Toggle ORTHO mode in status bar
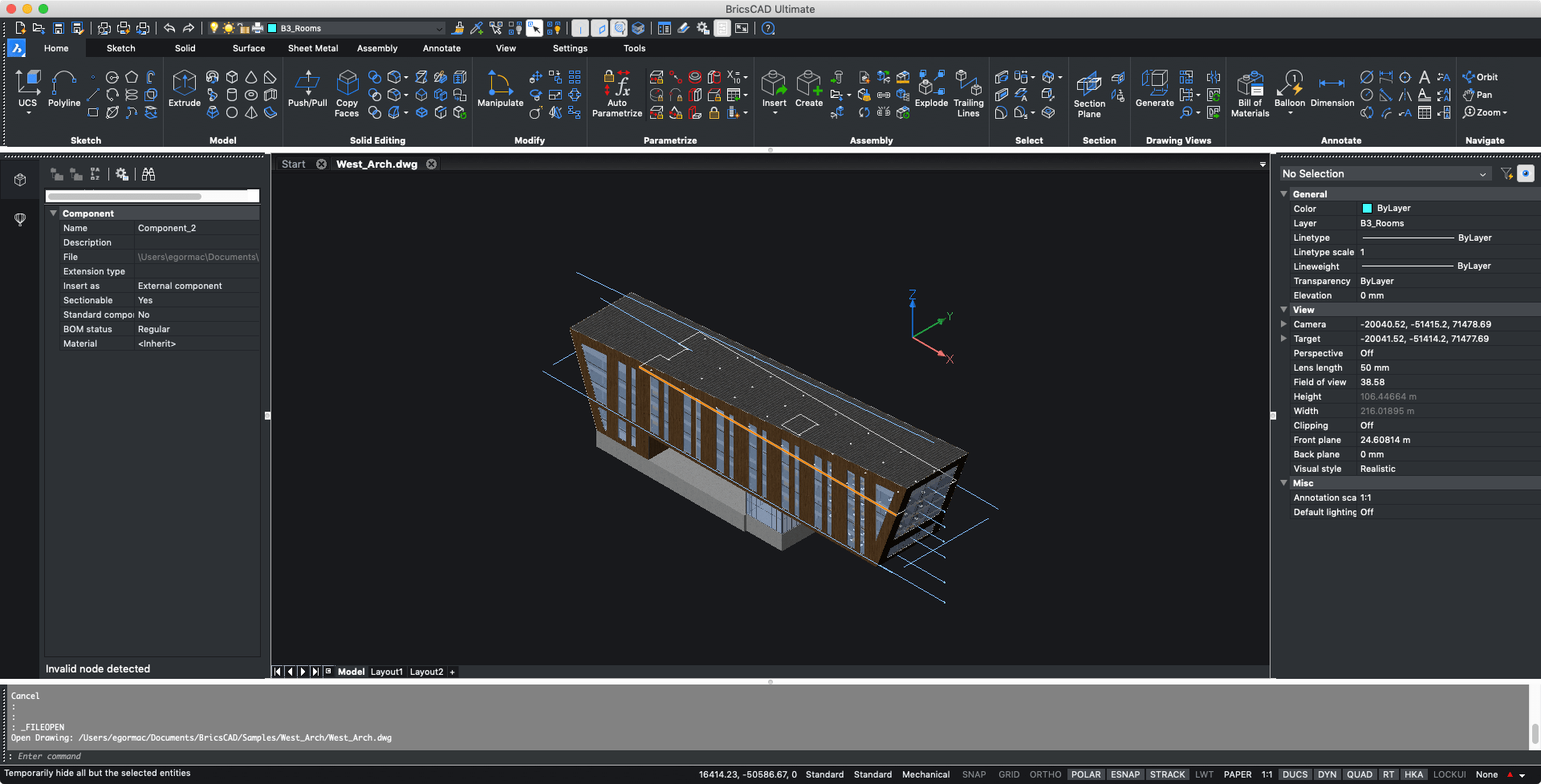1541x784 pixels. click(x=1045, y=774)
